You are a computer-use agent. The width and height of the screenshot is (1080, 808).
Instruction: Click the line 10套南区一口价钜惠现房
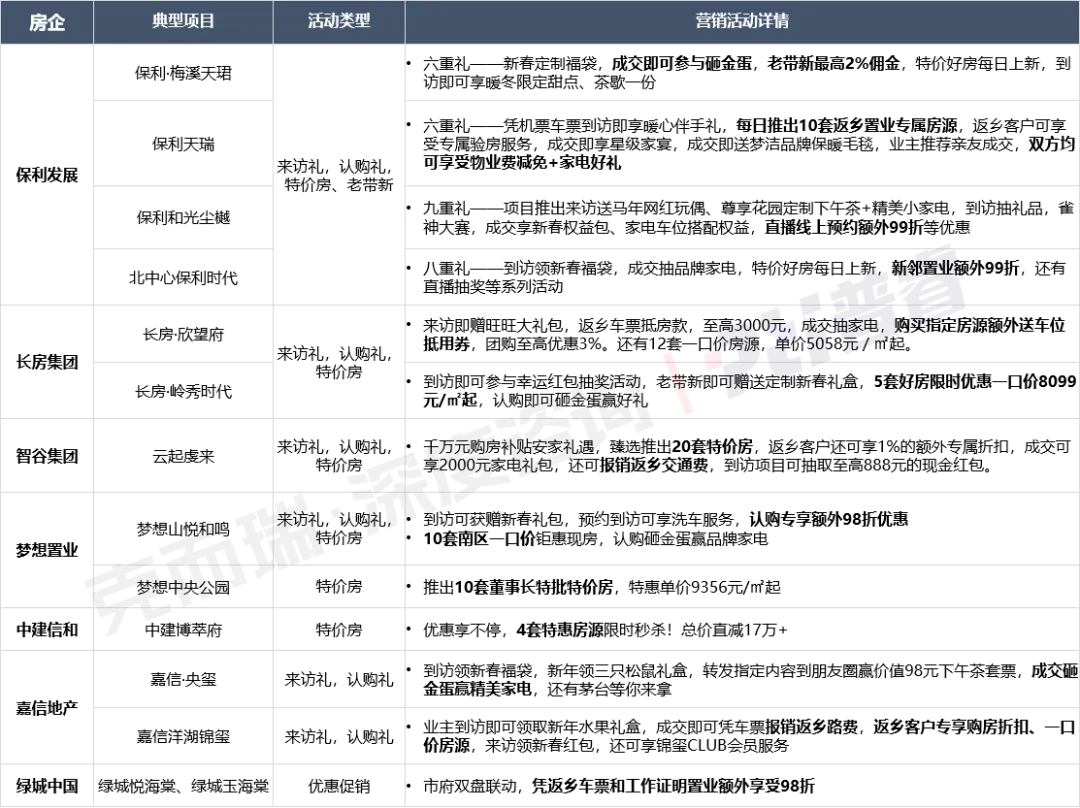click(x=595, y=538)
